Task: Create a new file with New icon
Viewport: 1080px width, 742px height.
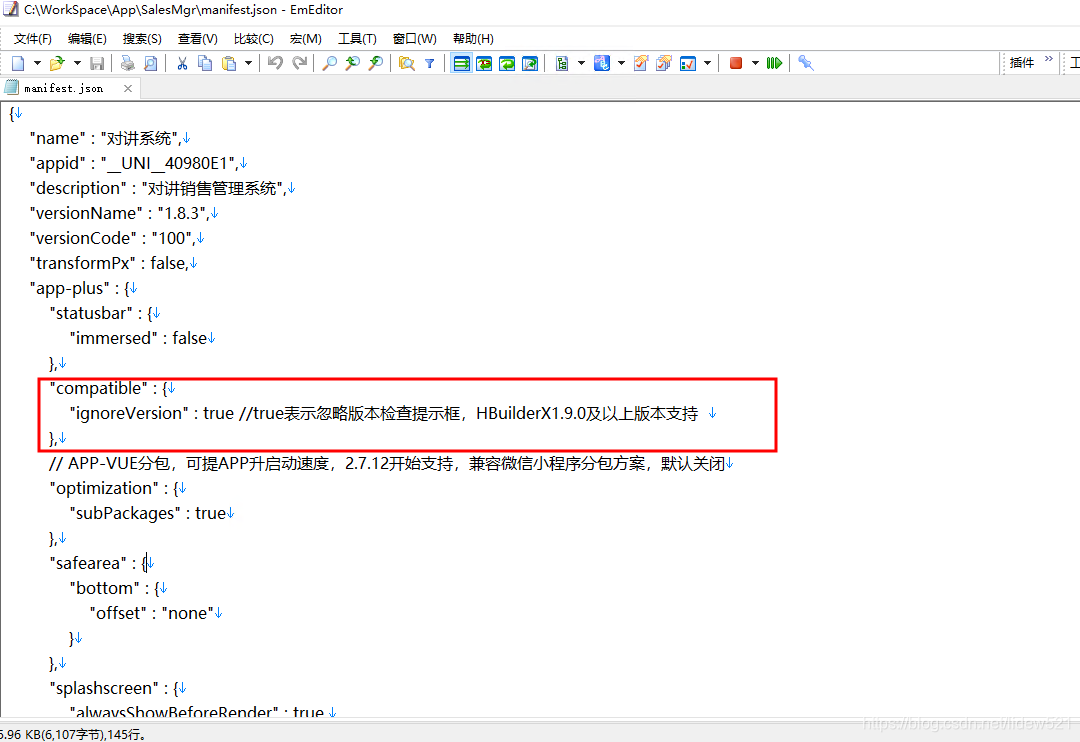Action: (x=19, y=63)
